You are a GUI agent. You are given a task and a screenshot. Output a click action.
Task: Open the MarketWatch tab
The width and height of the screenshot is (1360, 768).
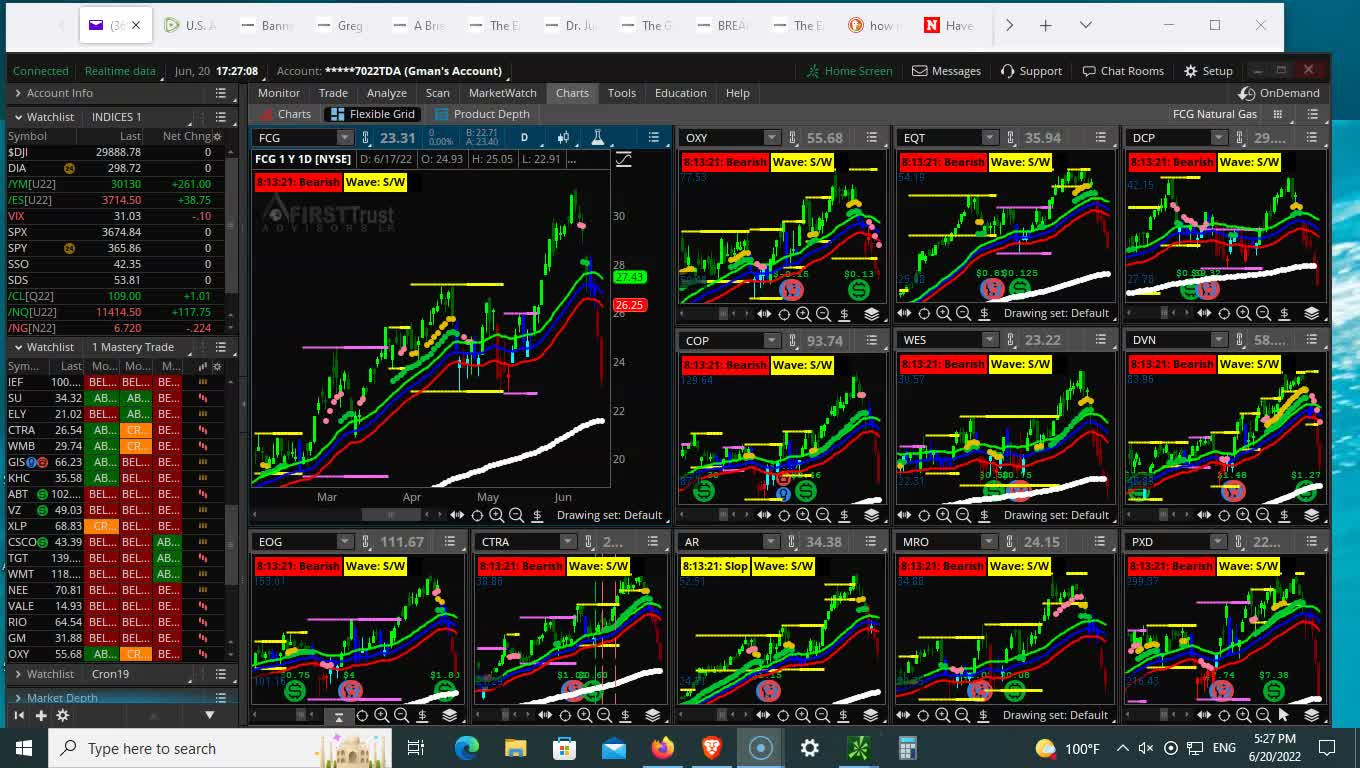click(503, 93)
